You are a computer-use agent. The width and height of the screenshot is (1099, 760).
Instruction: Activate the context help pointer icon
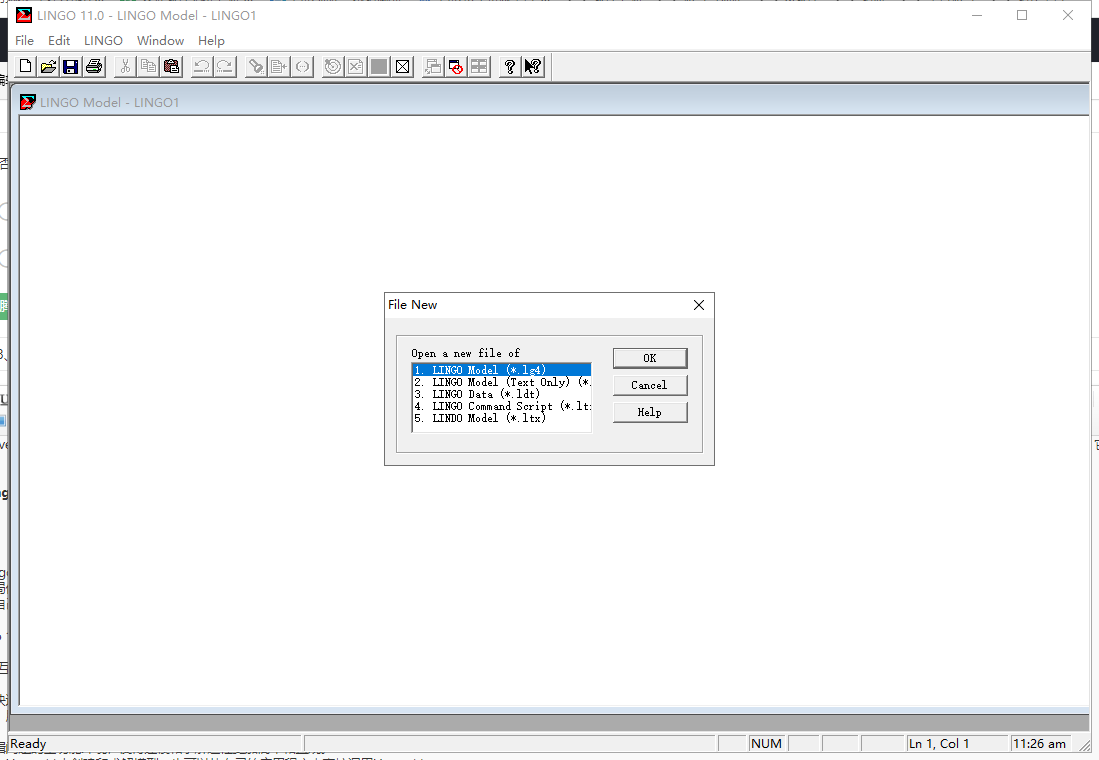click(x=533, y=67)
